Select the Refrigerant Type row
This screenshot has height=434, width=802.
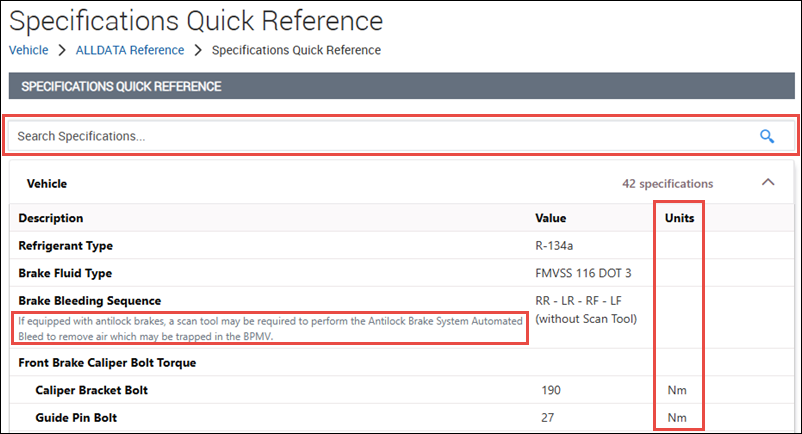pos(66,245)
